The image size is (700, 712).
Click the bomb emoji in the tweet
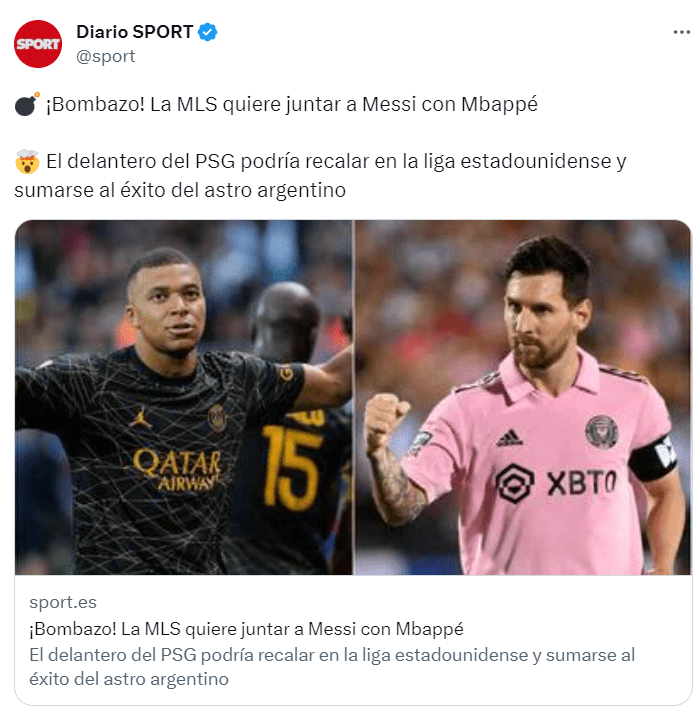point(27,104)
